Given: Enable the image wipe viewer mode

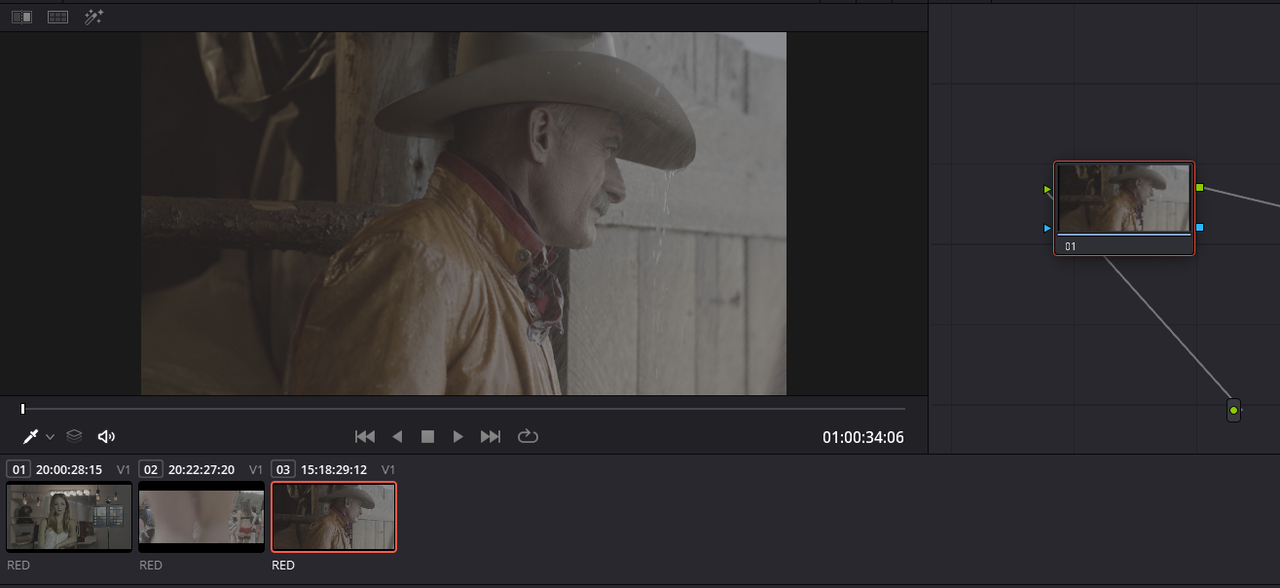Looking at the screenshot, I should coord(21,17).
